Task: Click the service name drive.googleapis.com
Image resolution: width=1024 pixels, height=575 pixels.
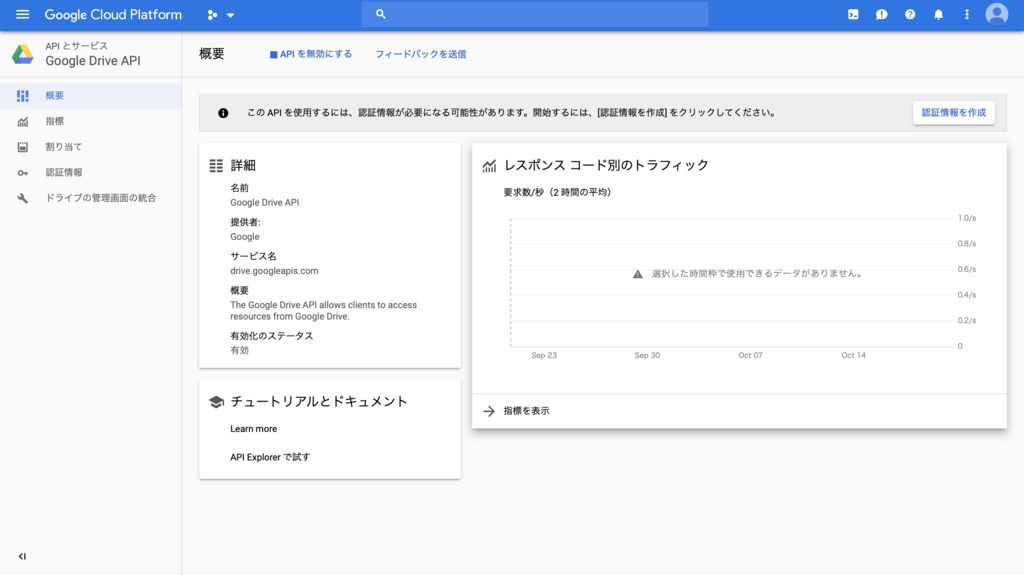Action: 274,271
